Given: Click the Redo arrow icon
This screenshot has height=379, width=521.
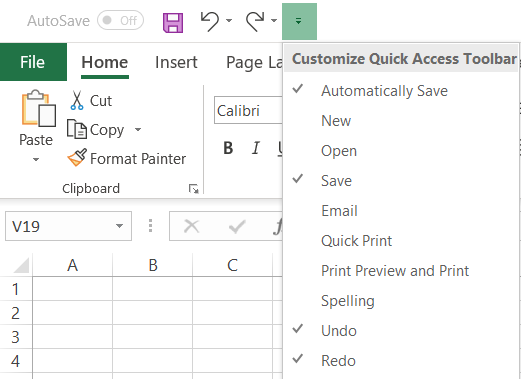Looking at the screenshot, I should 255,21.
